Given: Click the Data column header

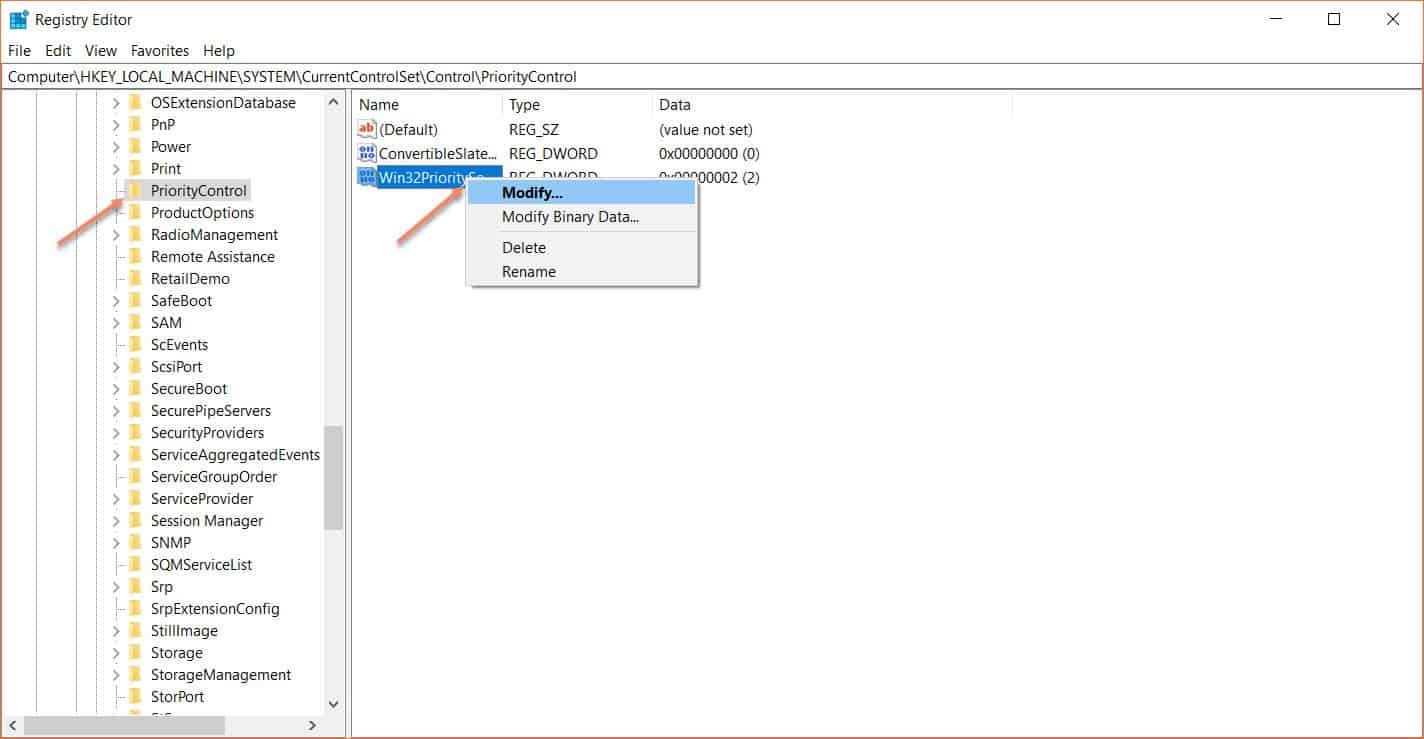Looking at the screenshot, I should click(x=675, y=104).
